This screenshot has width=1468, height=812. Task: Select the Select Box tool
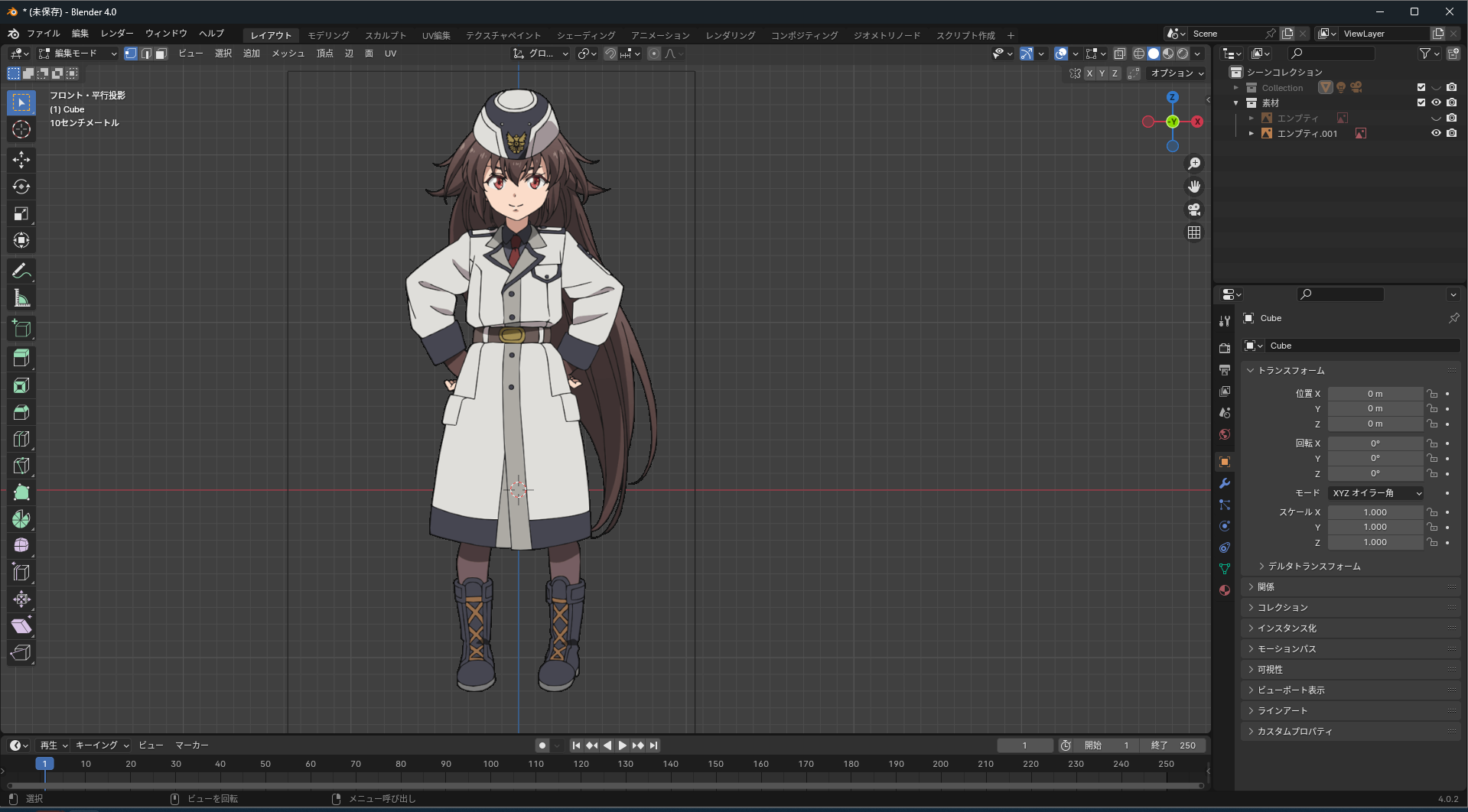pyautogui.click(x=21, y=102)
